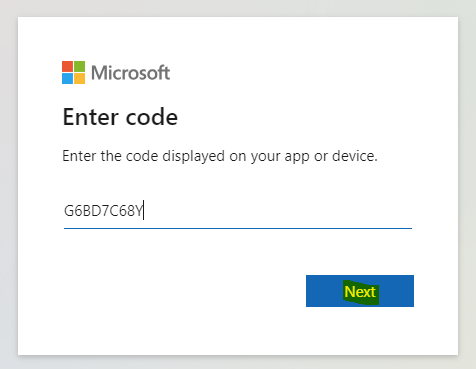Submit the code using the blue Next button
Screen dimensions: 476x369
click(360, 291)
